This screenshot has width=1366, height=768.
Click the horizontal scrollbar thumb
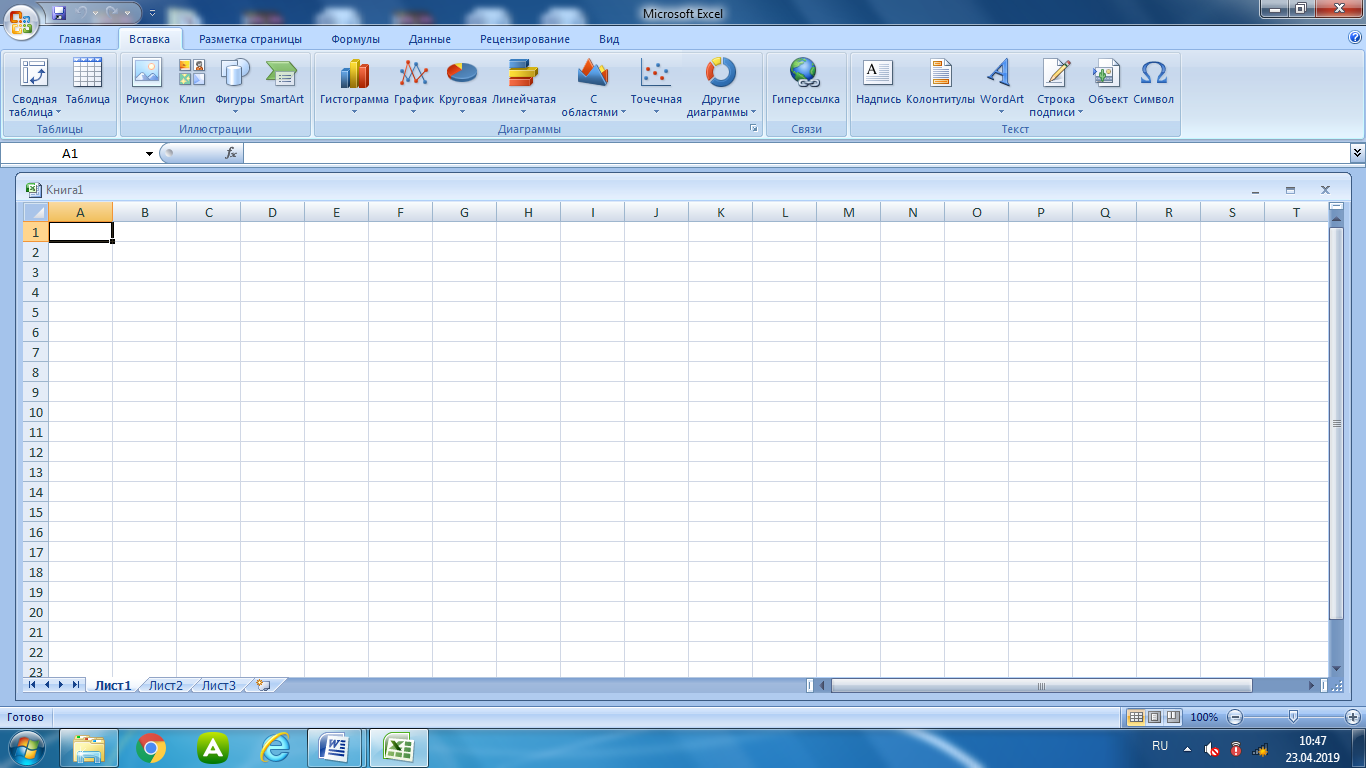pyautogui.click(x=1041, y=686)
